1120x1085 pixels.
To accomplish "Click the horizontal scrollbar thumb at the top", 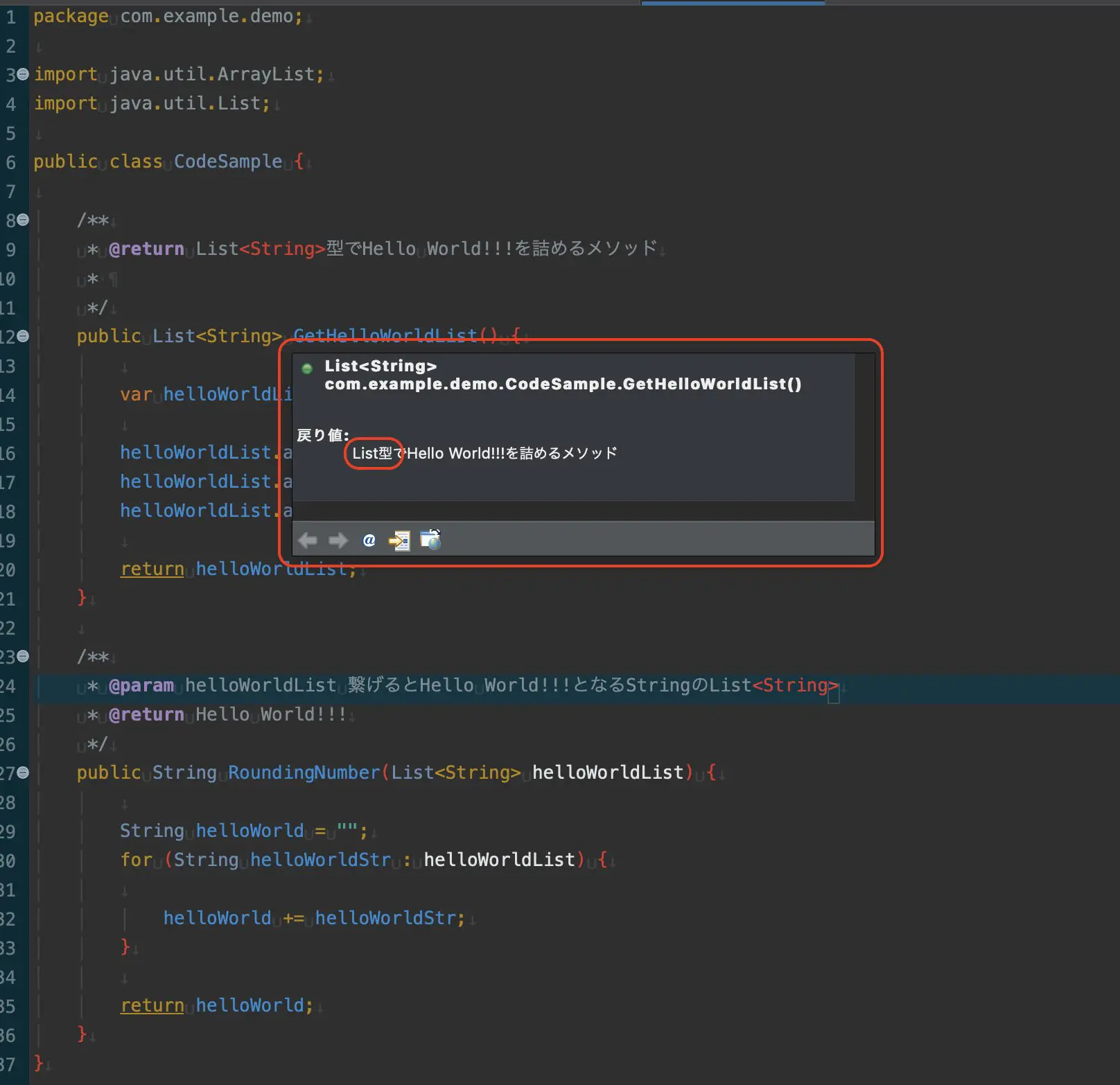I will pos(733,3).
